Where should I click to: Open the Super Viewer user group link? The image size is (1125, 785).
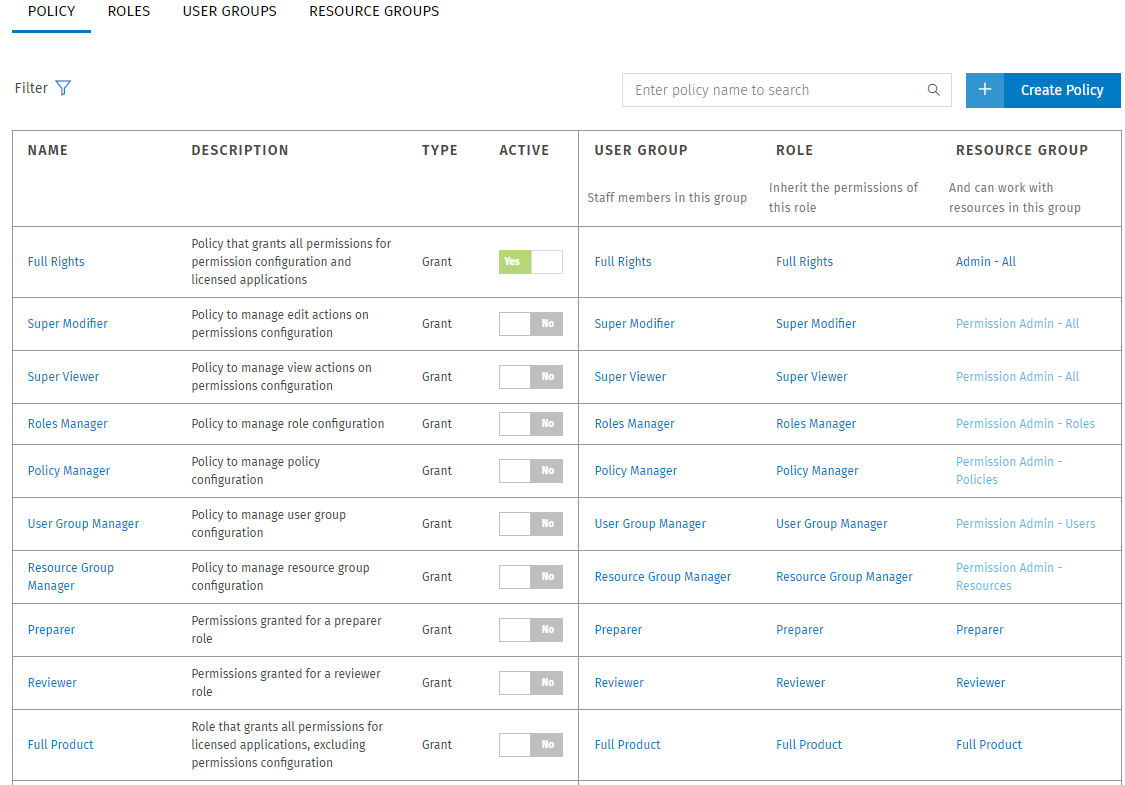[630, 377]
